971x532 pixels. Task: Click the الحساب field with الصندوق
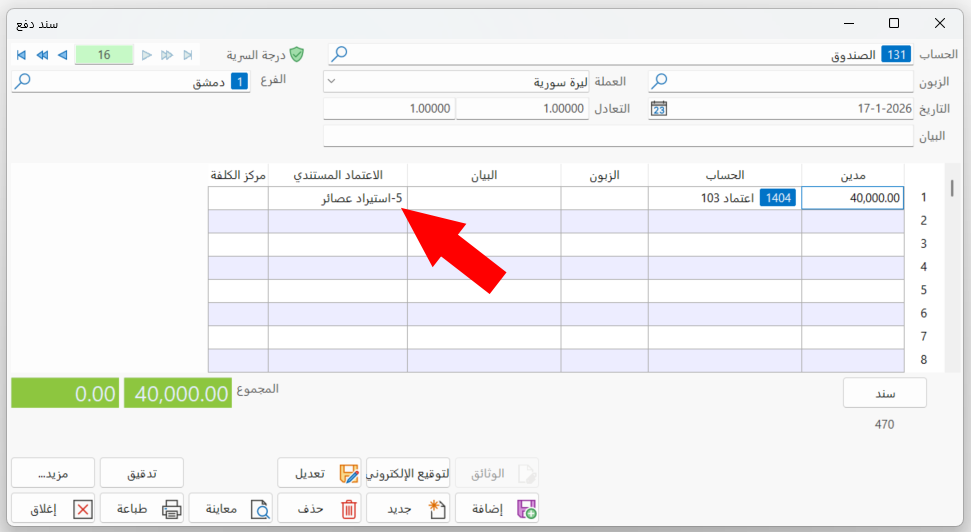click(x=620, y=55)
